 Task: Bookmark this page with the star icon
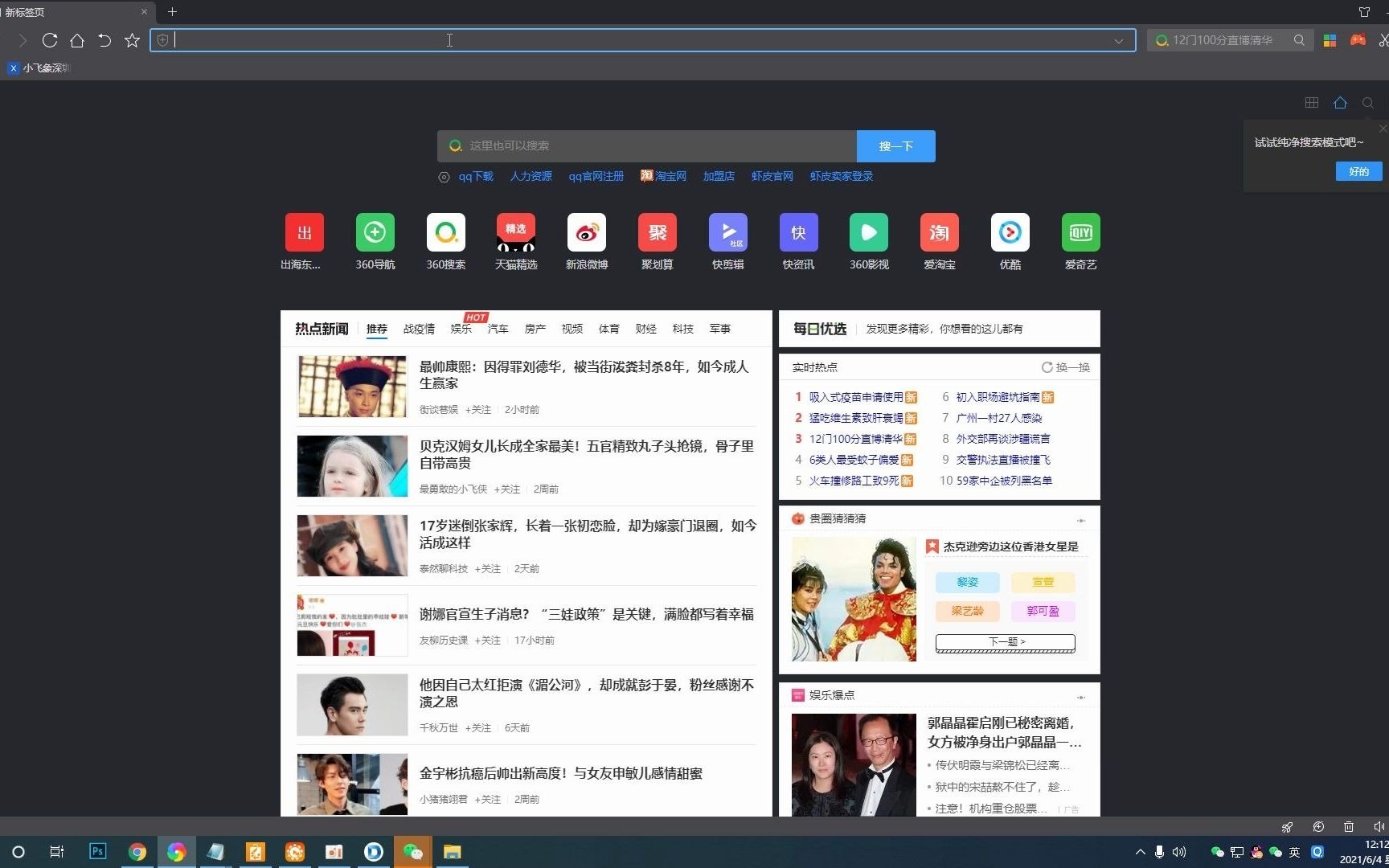(x=133, y=40)
